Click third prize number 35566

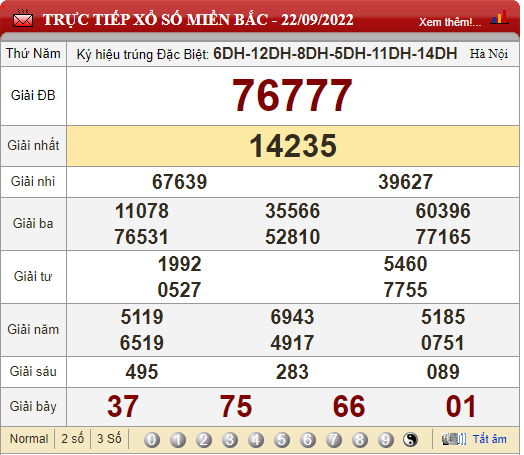292,211
